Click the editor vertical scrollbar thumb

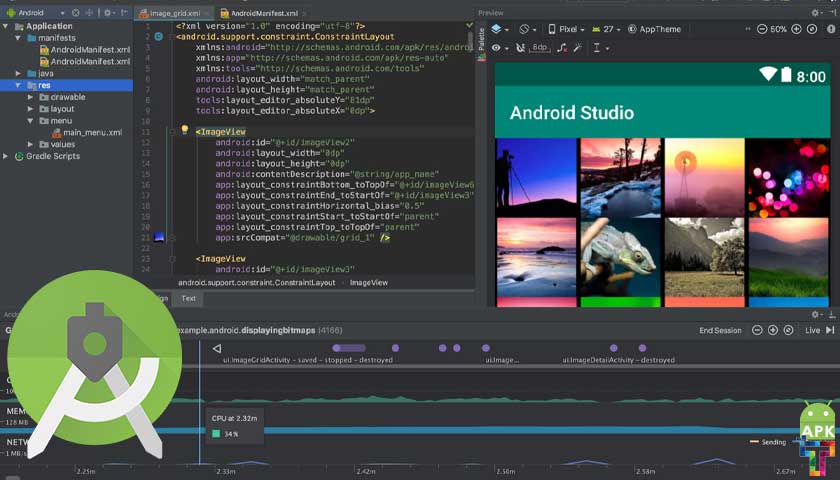pos(471,40)
